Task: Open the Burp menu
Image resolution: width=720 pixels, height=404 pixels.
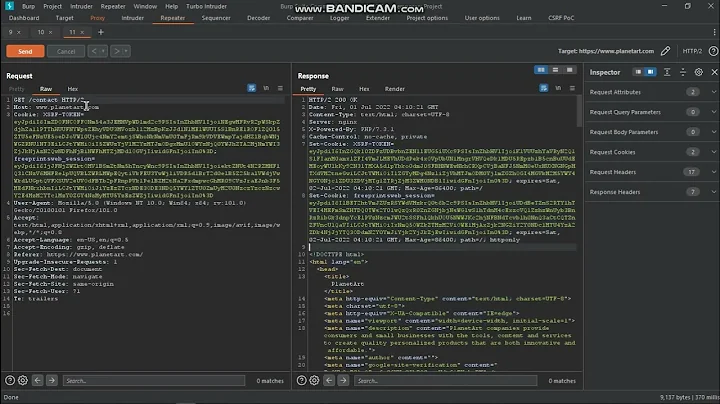Action: (28, 6)
